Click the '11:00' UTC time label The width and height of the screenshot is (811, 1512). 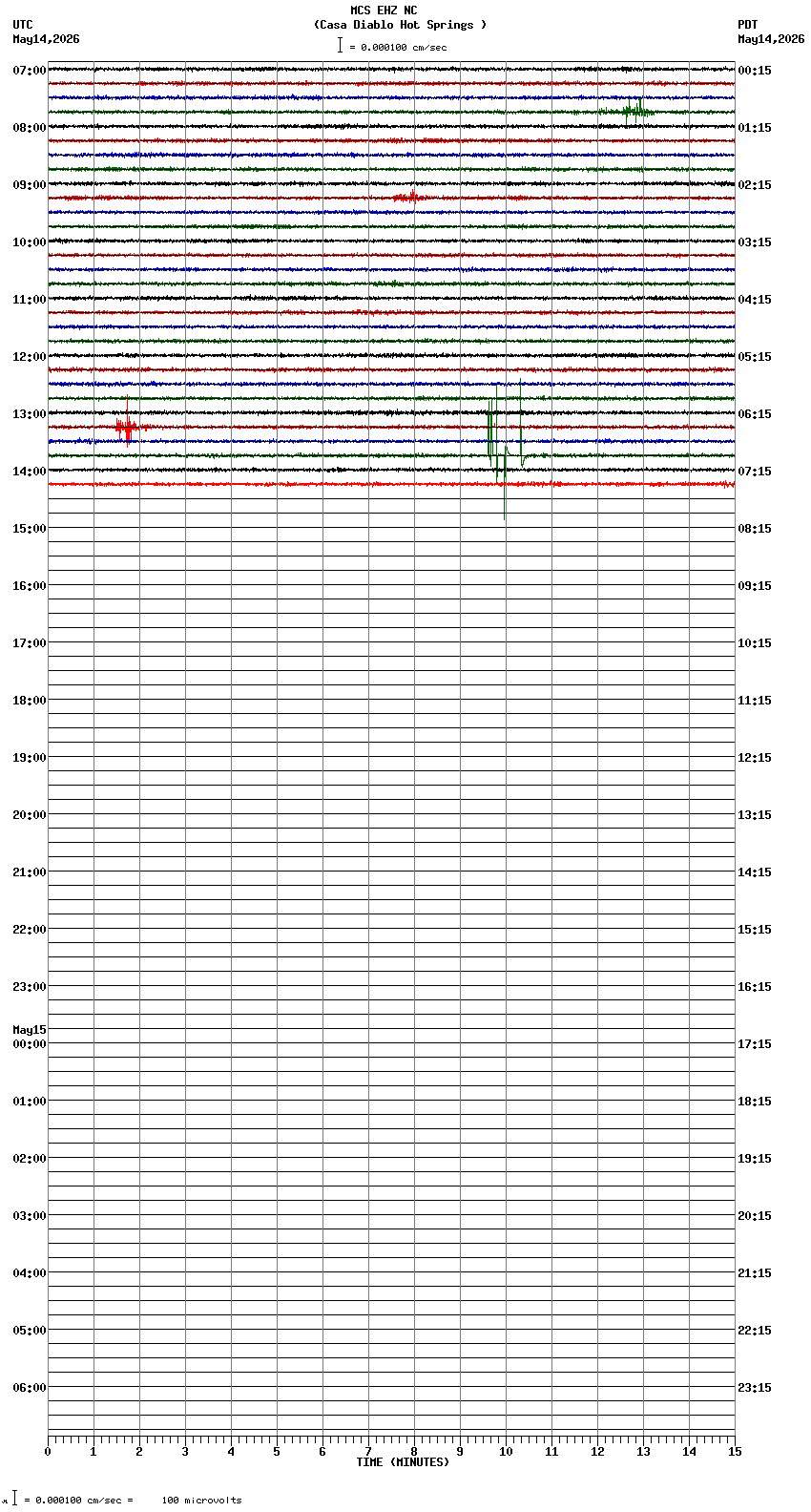(x=29, y=300)
